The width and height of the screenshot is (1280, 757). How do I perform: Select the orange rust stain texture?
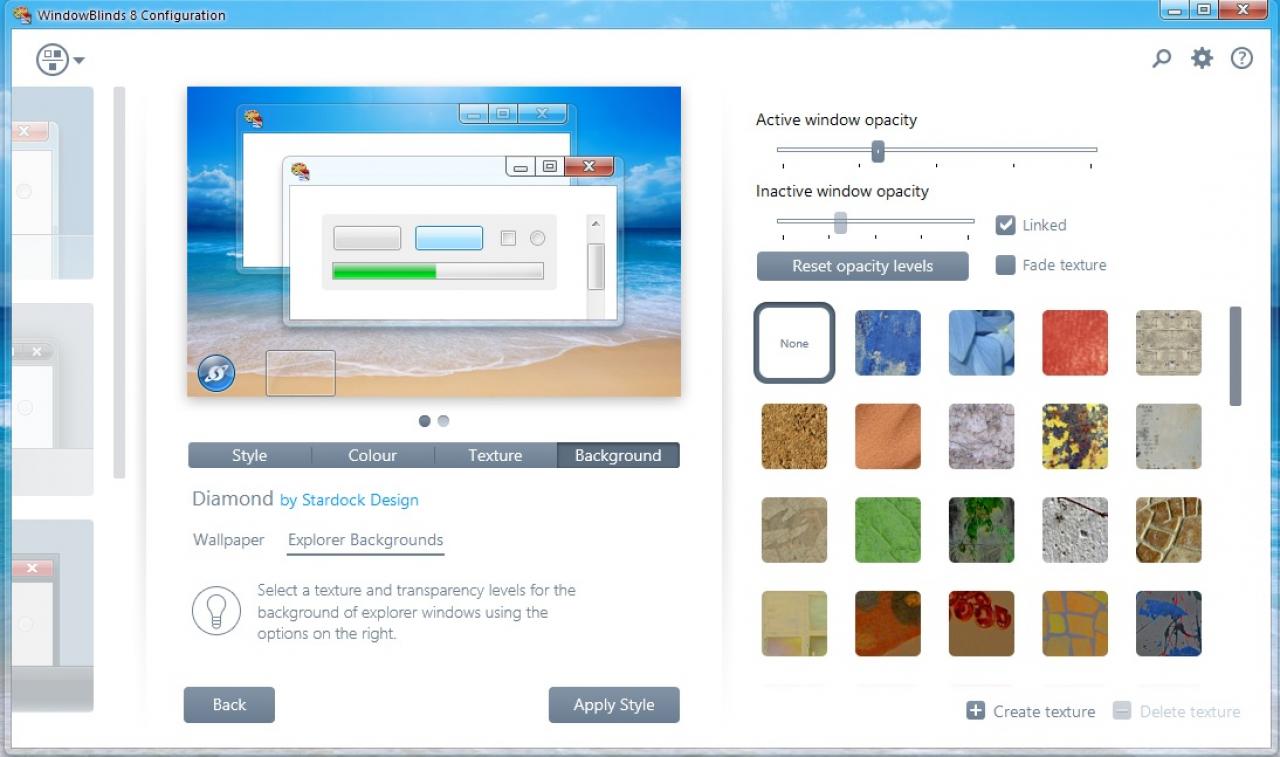coord(888,623)
